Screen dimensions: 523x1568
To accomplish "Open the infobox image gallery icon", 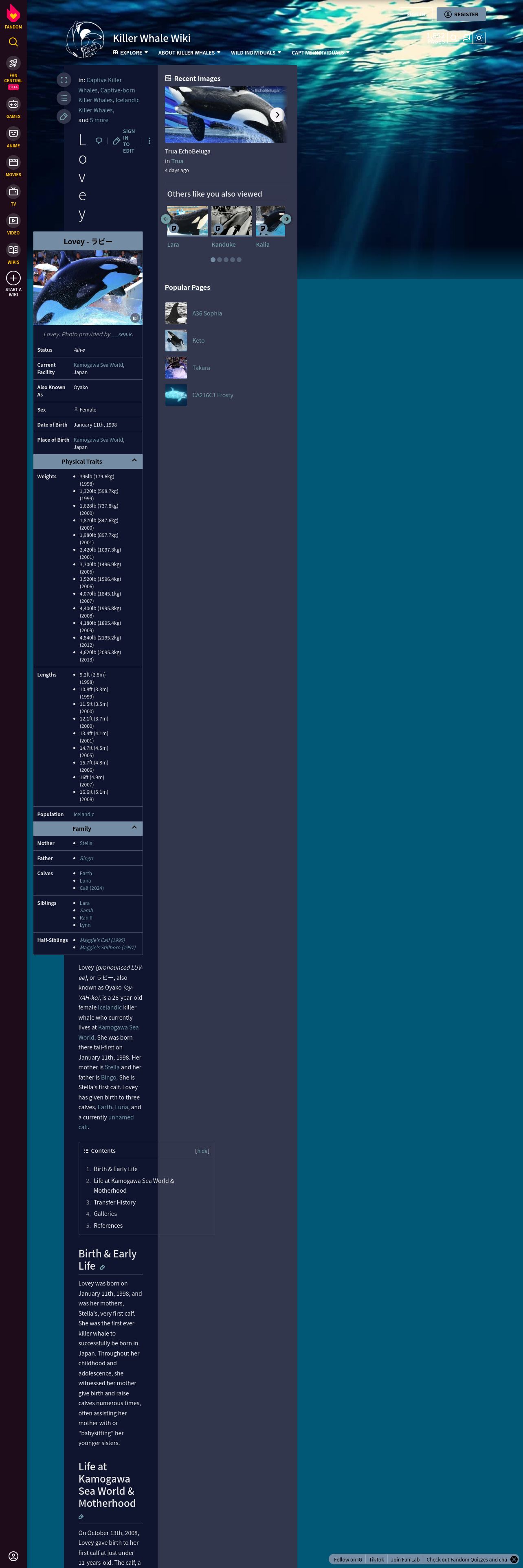I will tap(135, 318).
